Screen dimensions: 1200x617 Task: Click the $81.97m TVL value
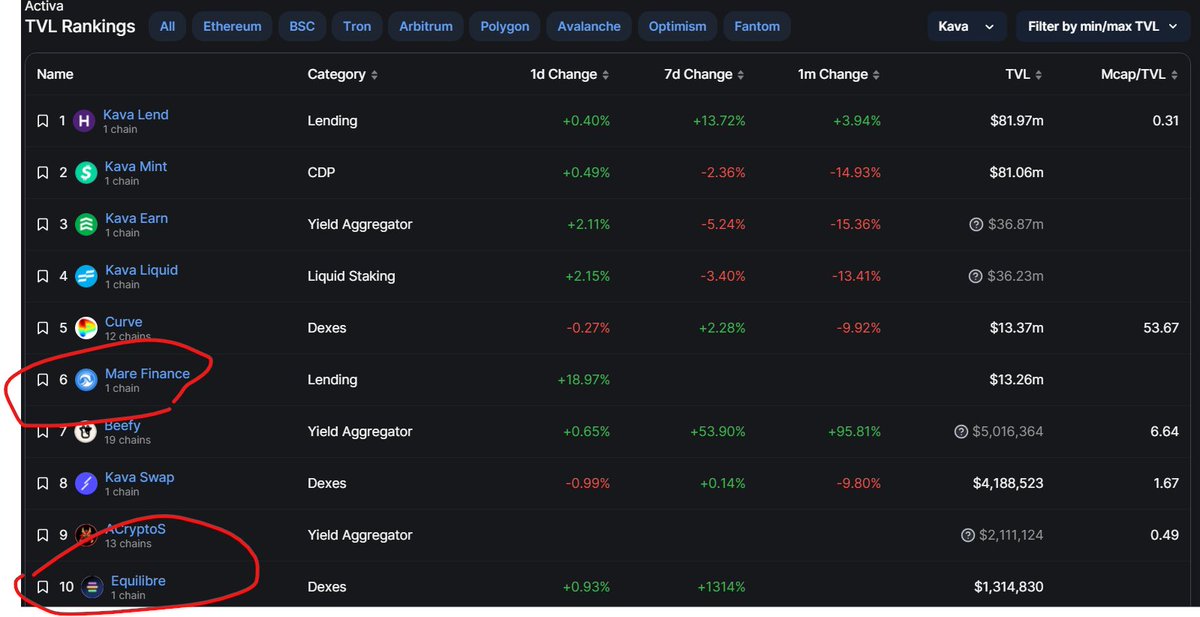pos(1015,121)
